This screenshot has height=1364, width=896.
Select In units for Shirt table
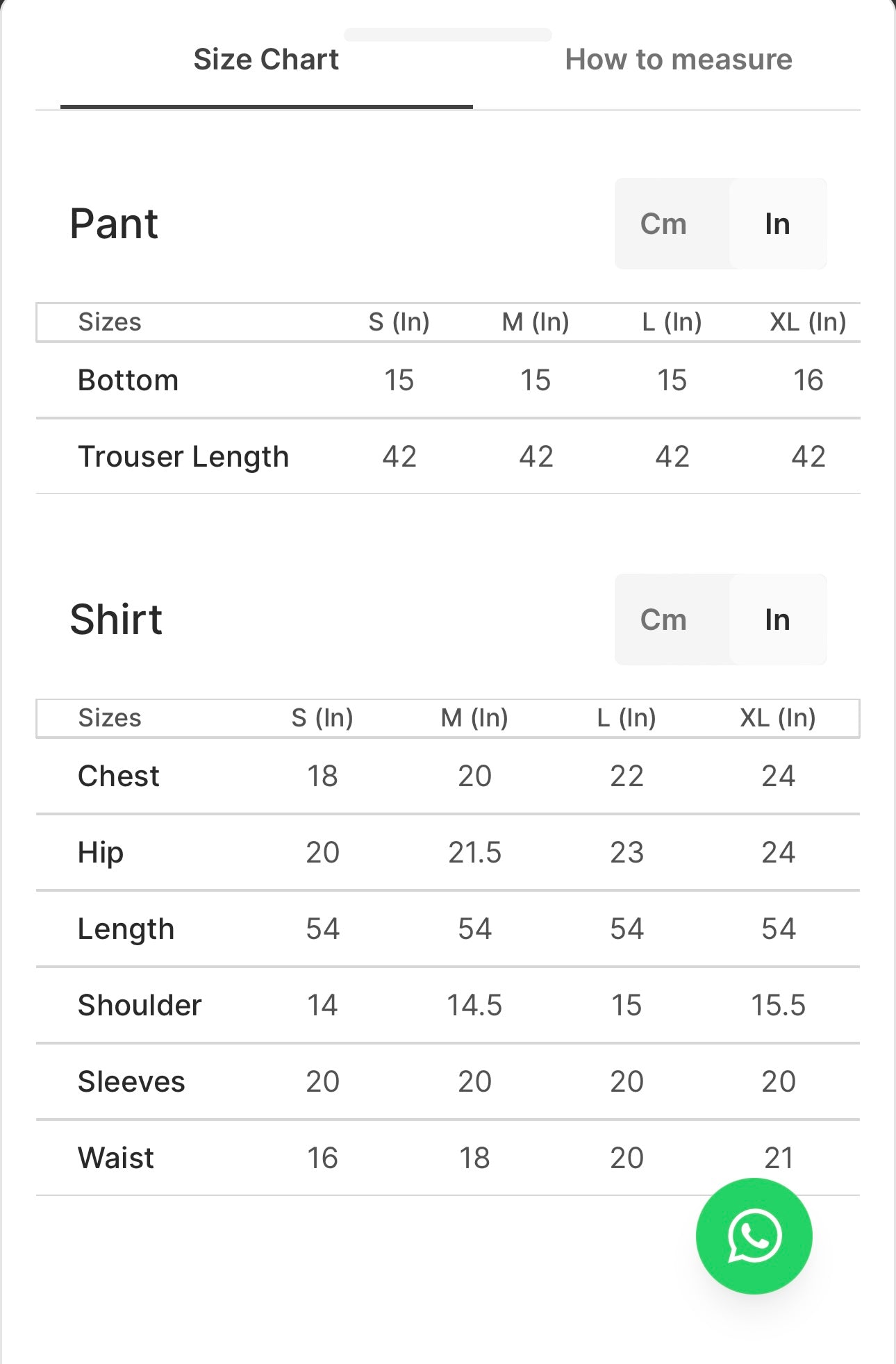click(x=777, y=619)
